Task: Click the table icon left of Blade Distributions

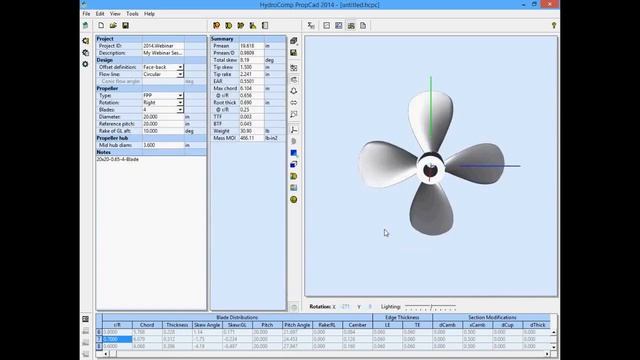Action: 85,319
